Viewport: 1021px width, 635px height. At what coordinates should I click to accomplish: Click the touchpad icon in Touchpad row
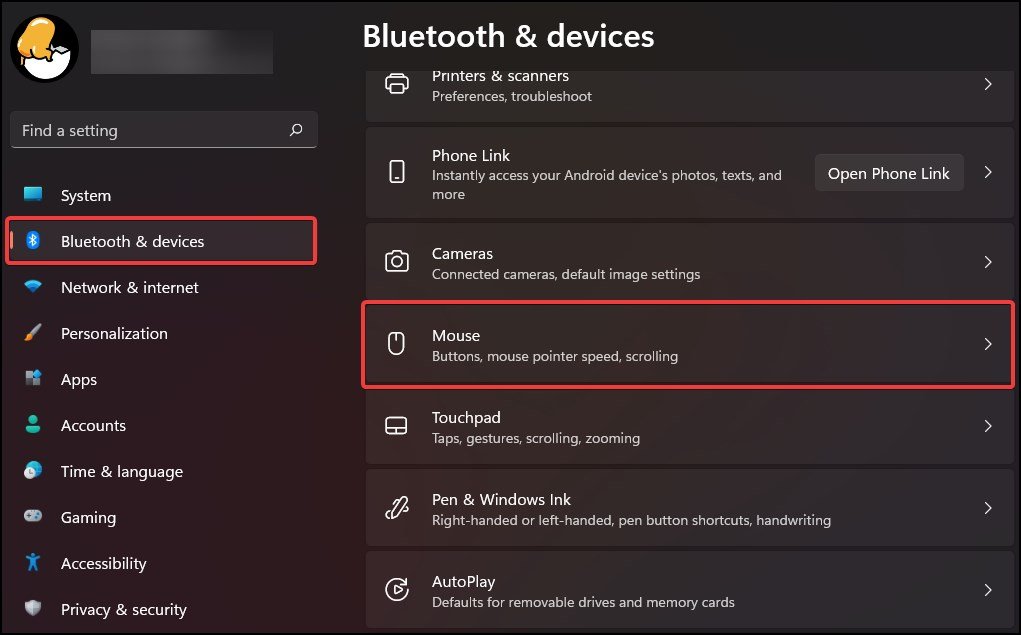coord(396,426)
